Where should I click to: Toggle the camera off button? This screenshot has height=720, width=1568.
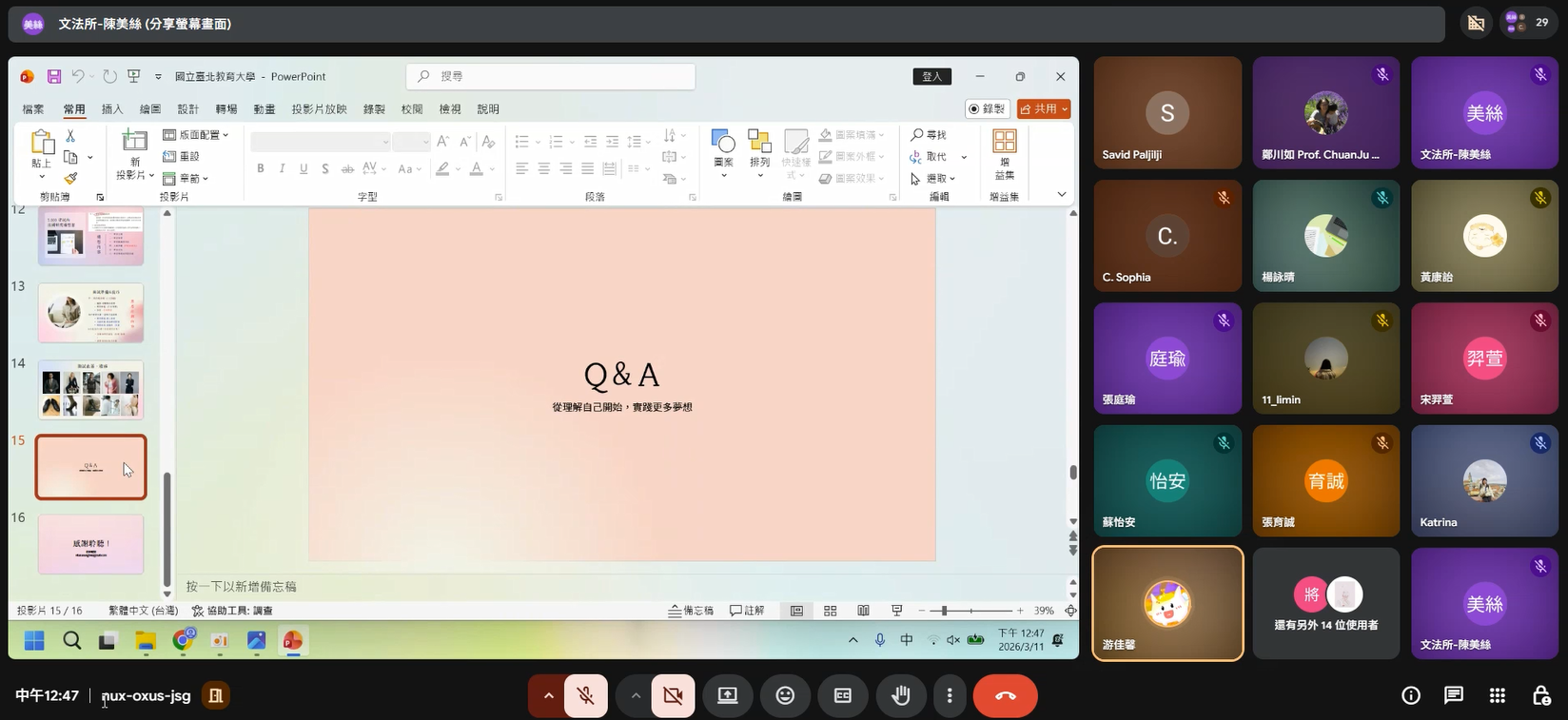coord(673,695)
